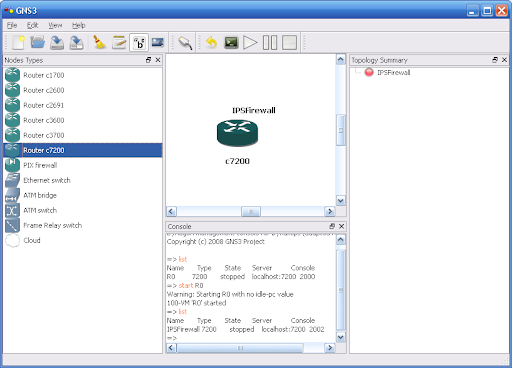Click canvas vertical scrollbar up arrow
512x368 pixels.
[340, 59]
